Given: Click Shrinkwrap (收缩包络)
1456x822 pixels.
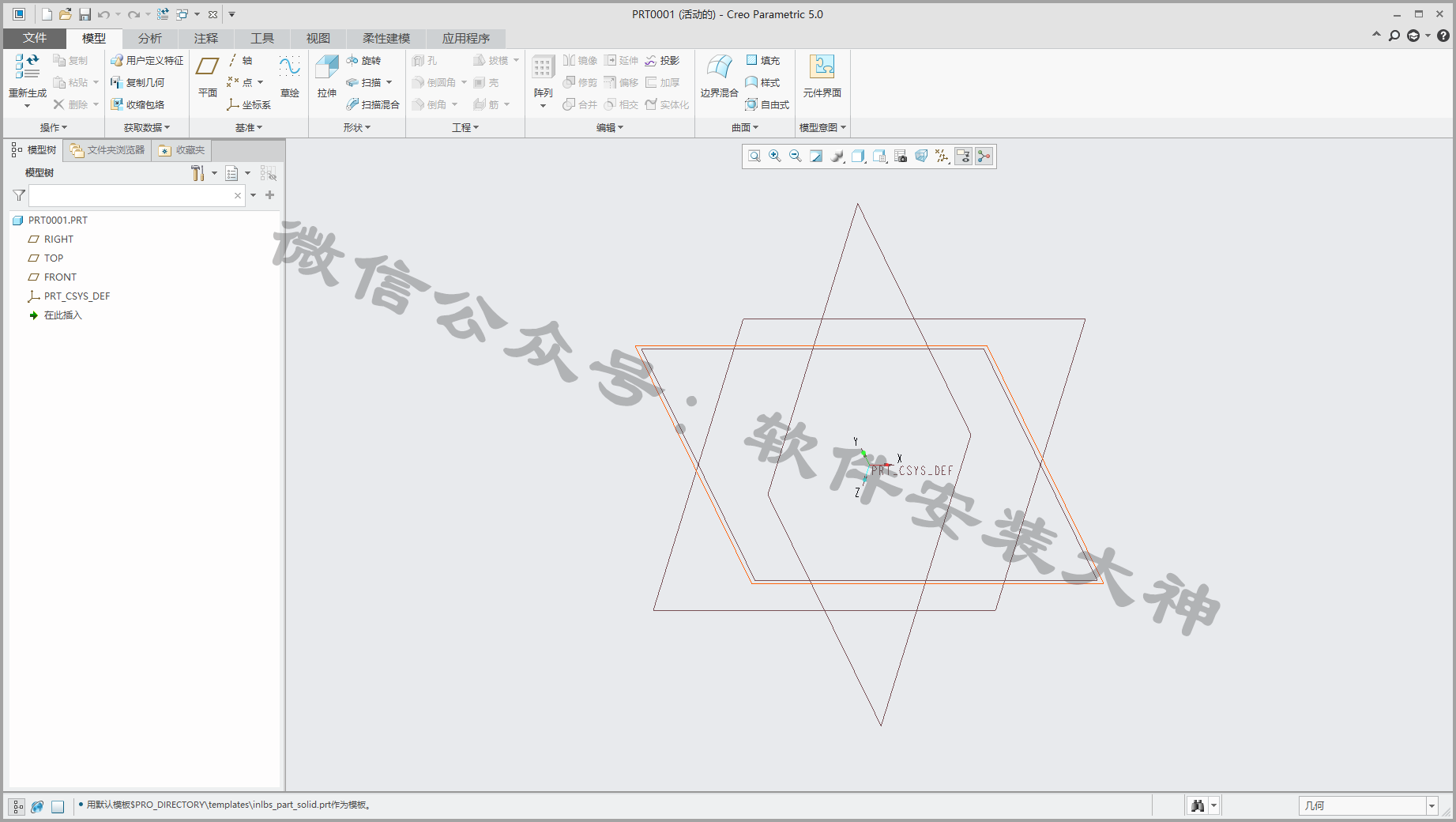Looking at the screenshot, I should (x=137, y=104).
